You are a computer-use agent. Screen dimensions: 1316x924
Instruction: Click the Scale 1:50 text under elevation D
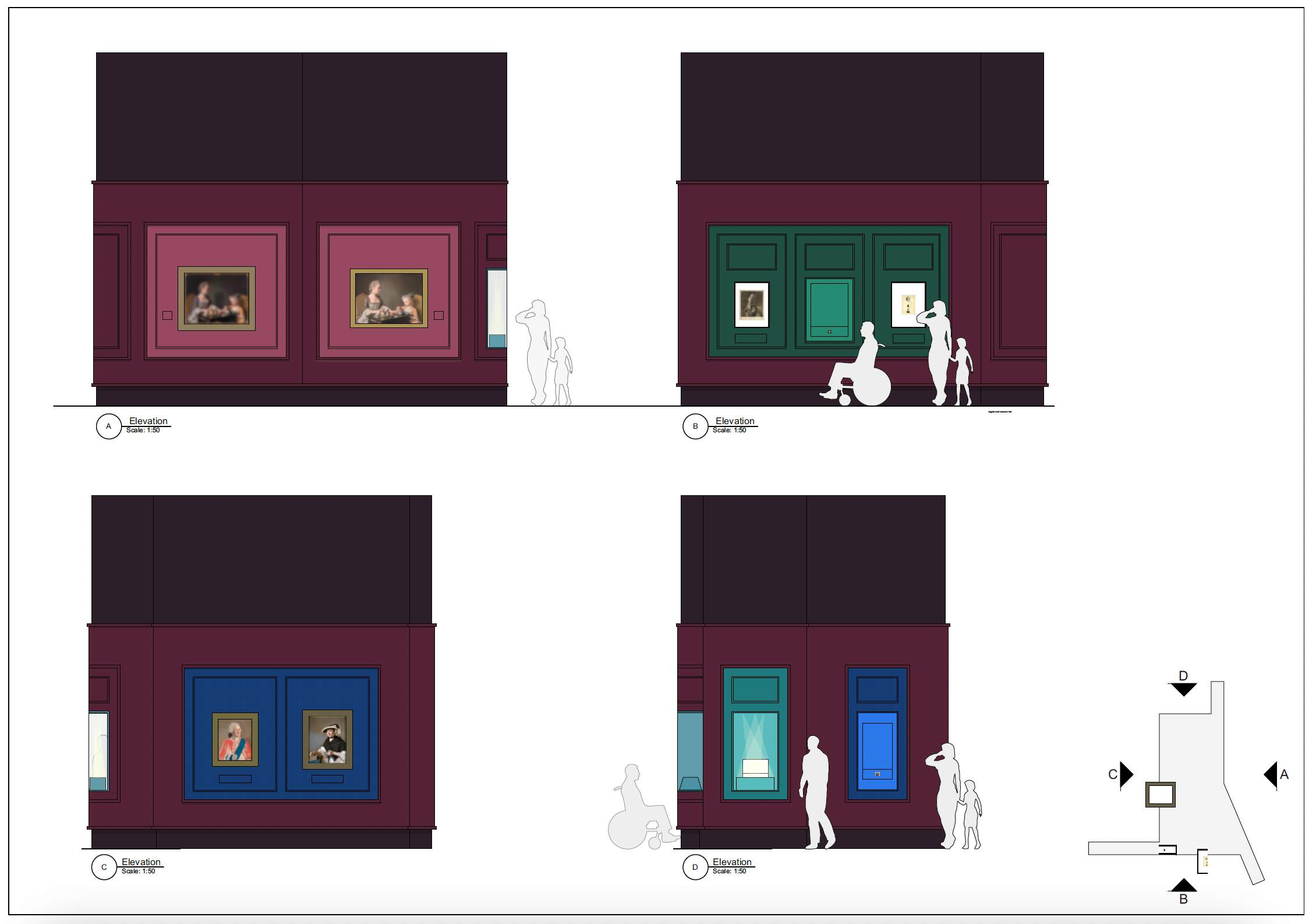(730, 872)
